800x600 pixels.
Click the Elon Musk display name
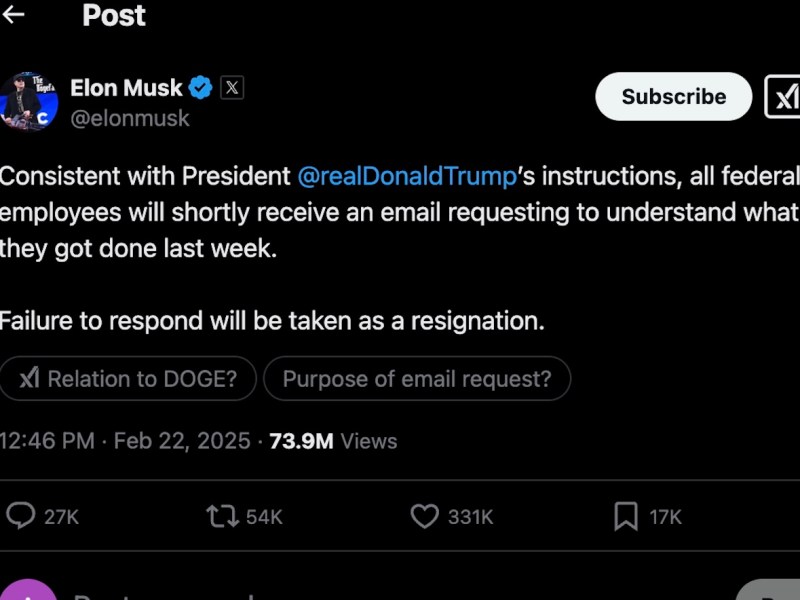(x=126, y=88)
